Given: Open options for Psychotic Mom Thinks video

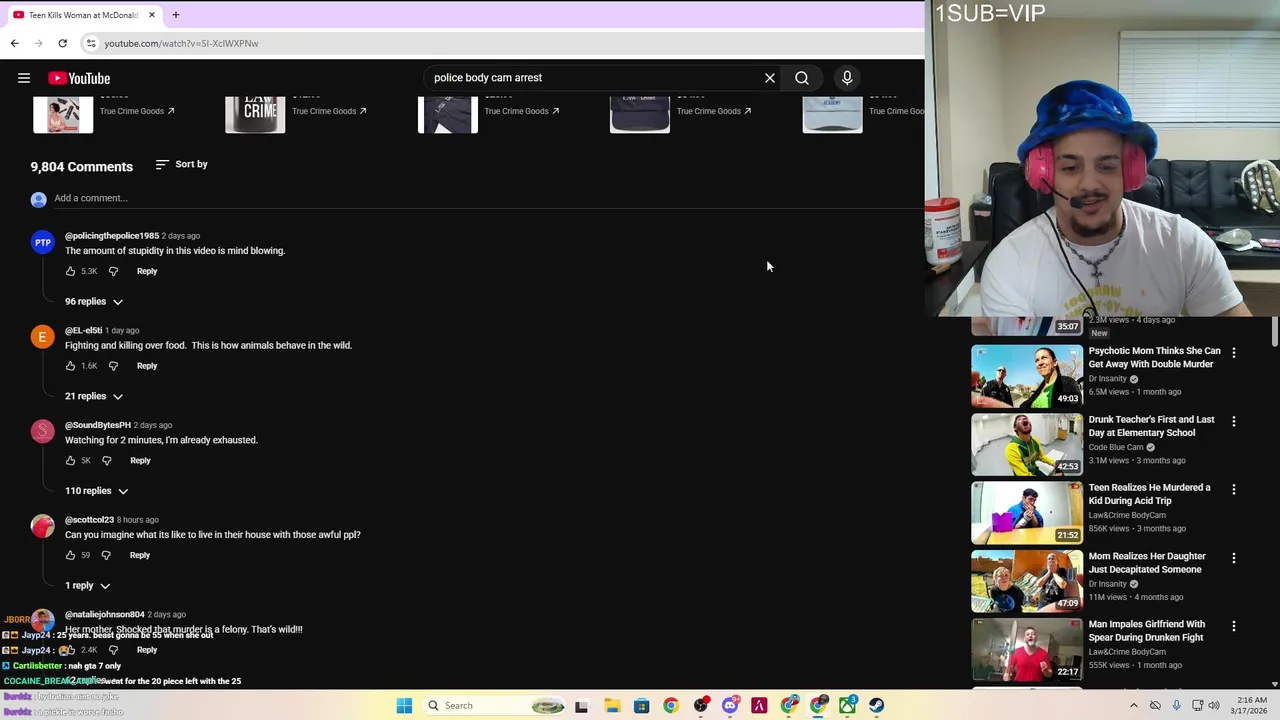Looking at the screenshot, I should tap(1234, 353).
